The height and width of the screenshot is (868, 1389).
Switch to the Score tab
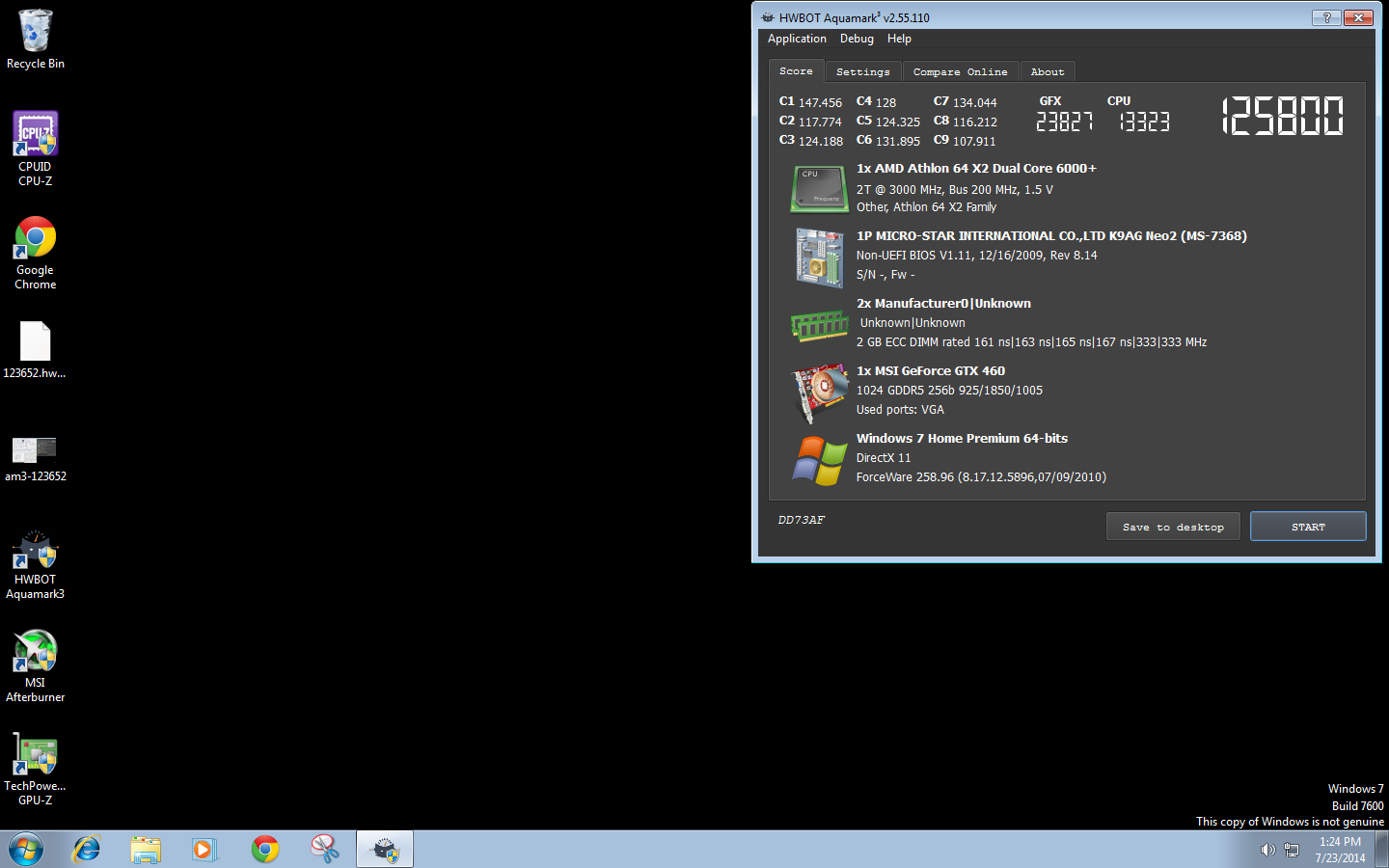[x=796, y=71]
